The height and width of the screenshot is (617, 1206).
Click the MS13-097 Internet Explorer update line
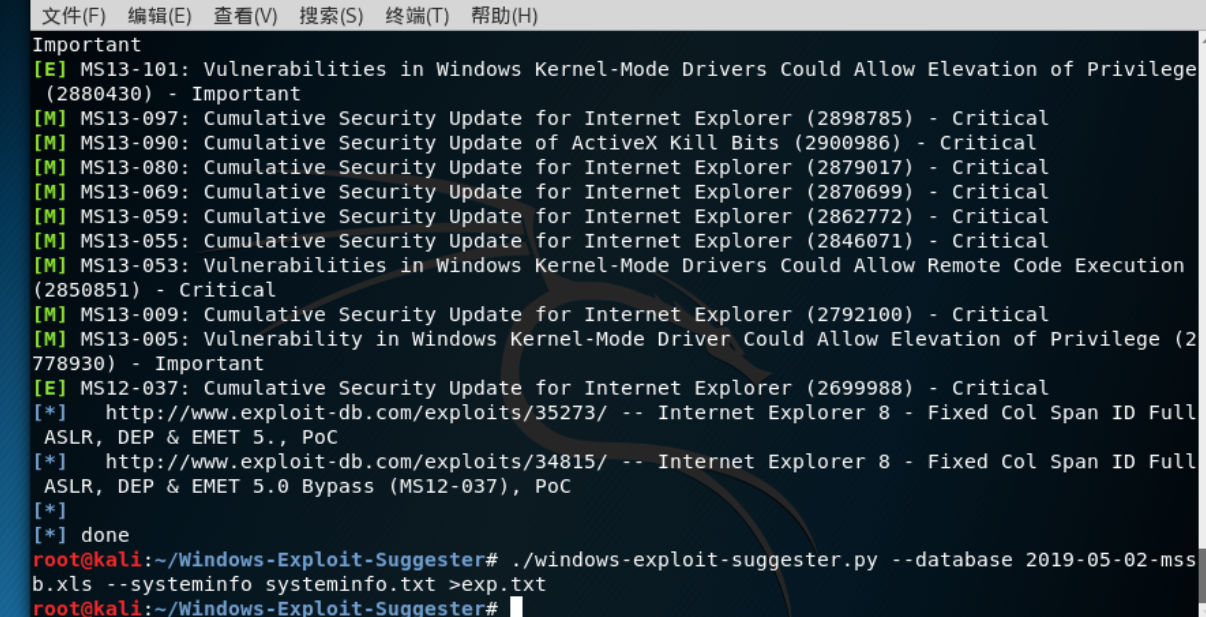tap(540, 118)
